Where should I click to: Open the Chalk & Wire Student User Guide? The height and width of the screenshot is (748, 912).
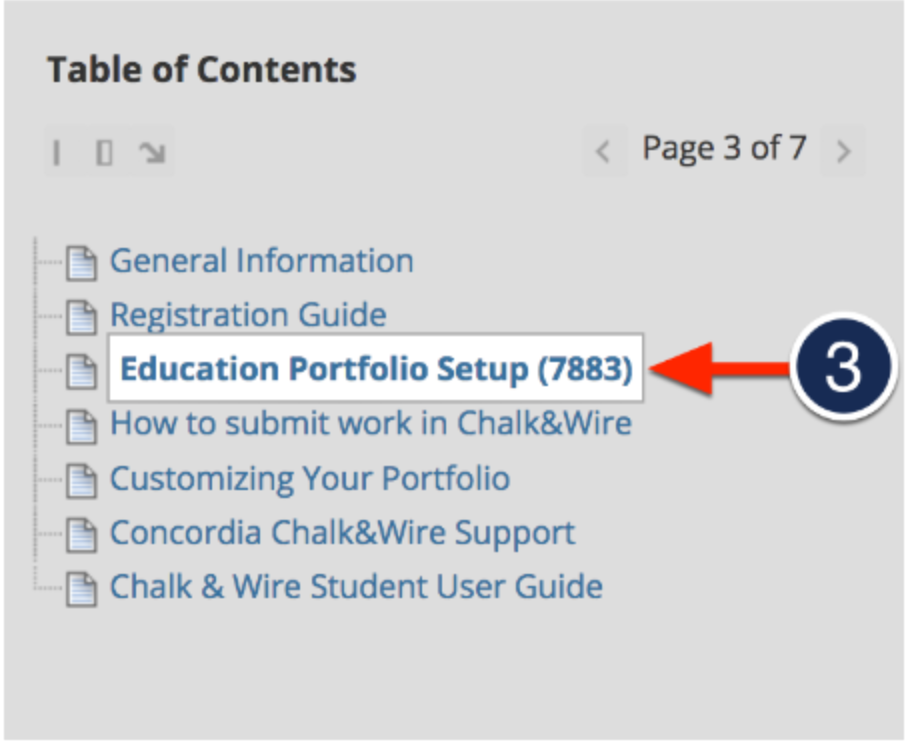[356, 586]
